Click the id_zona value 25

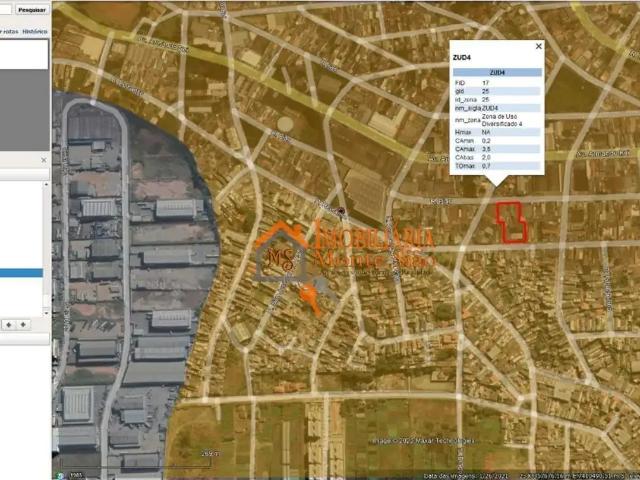click(x=485, y=100)
